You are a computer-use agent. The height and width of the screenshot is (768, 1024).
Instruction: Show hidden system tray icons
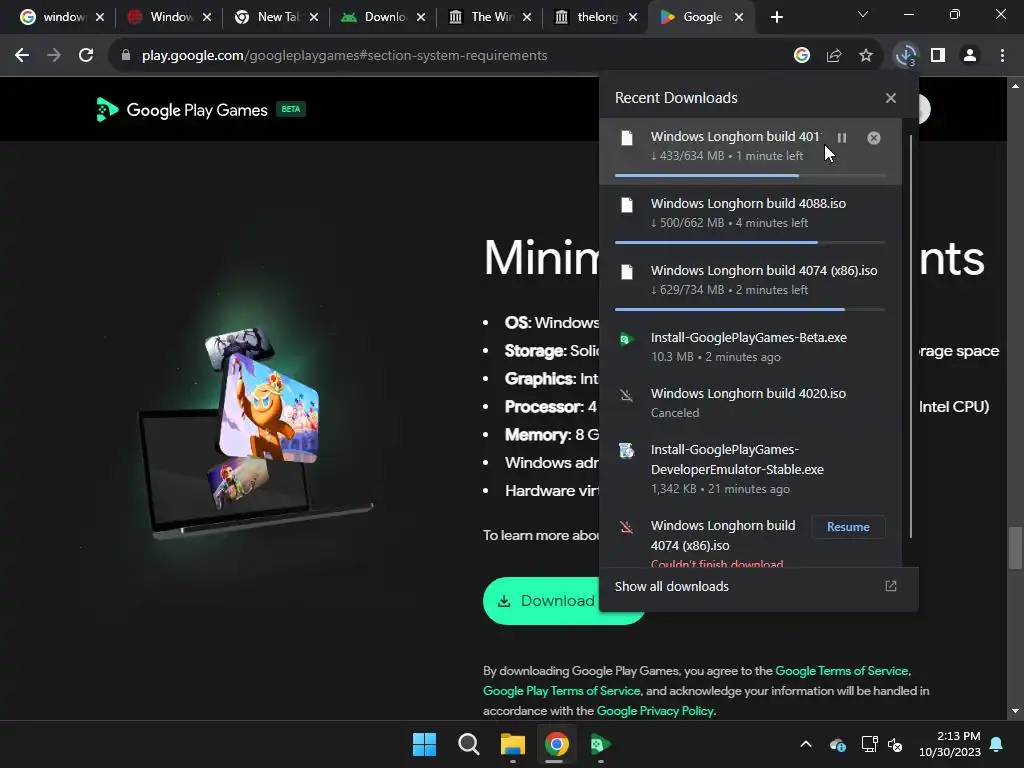806,744
